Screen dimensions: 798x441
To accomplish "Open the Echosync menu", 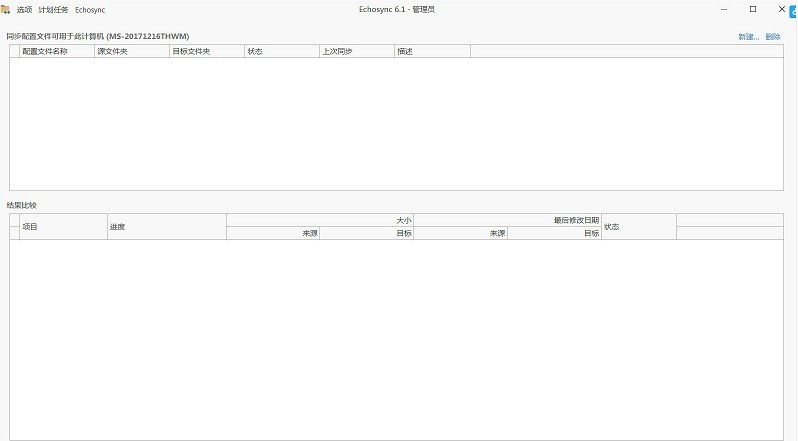I will click(90, 10).
